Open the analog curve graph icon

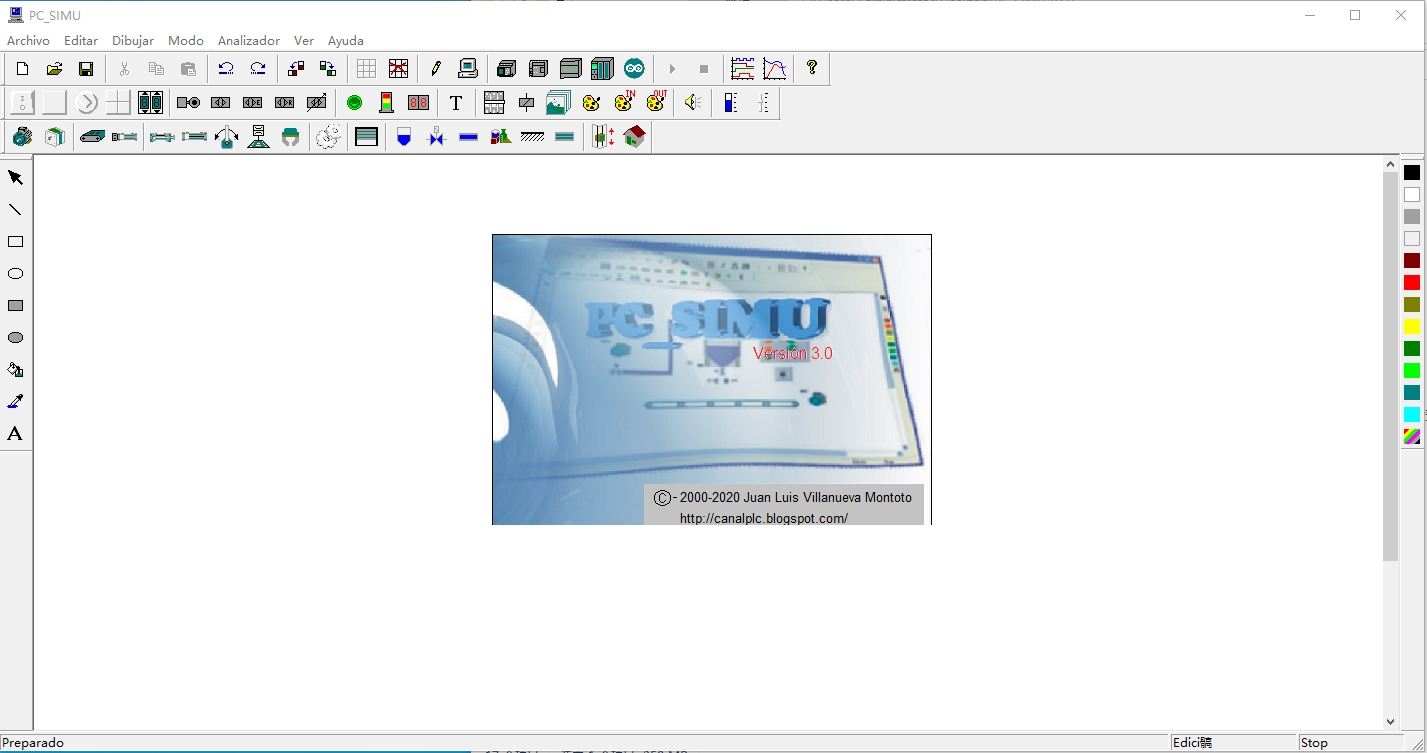point(775,69)
